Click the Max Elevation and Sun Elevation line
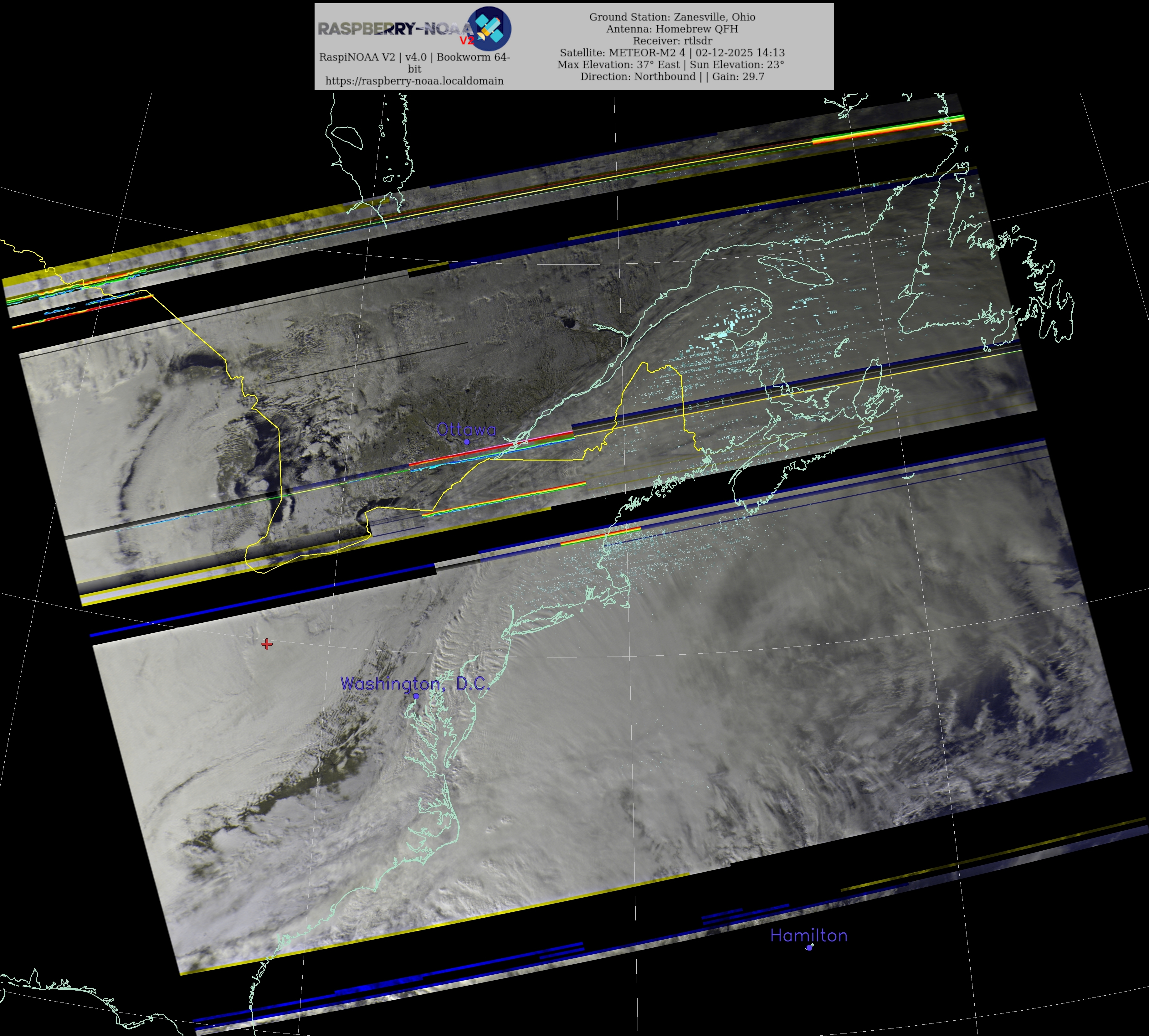 point(670,65)
